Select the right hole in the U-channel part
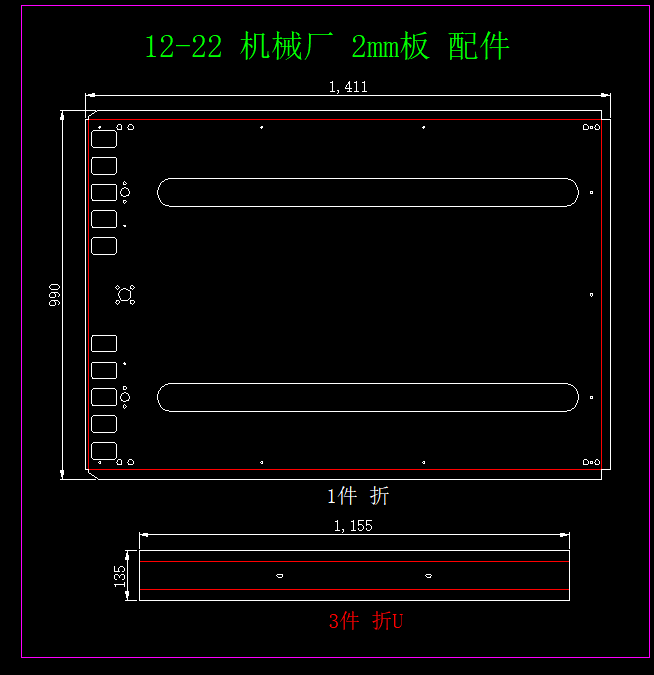 tap(429, 575)
